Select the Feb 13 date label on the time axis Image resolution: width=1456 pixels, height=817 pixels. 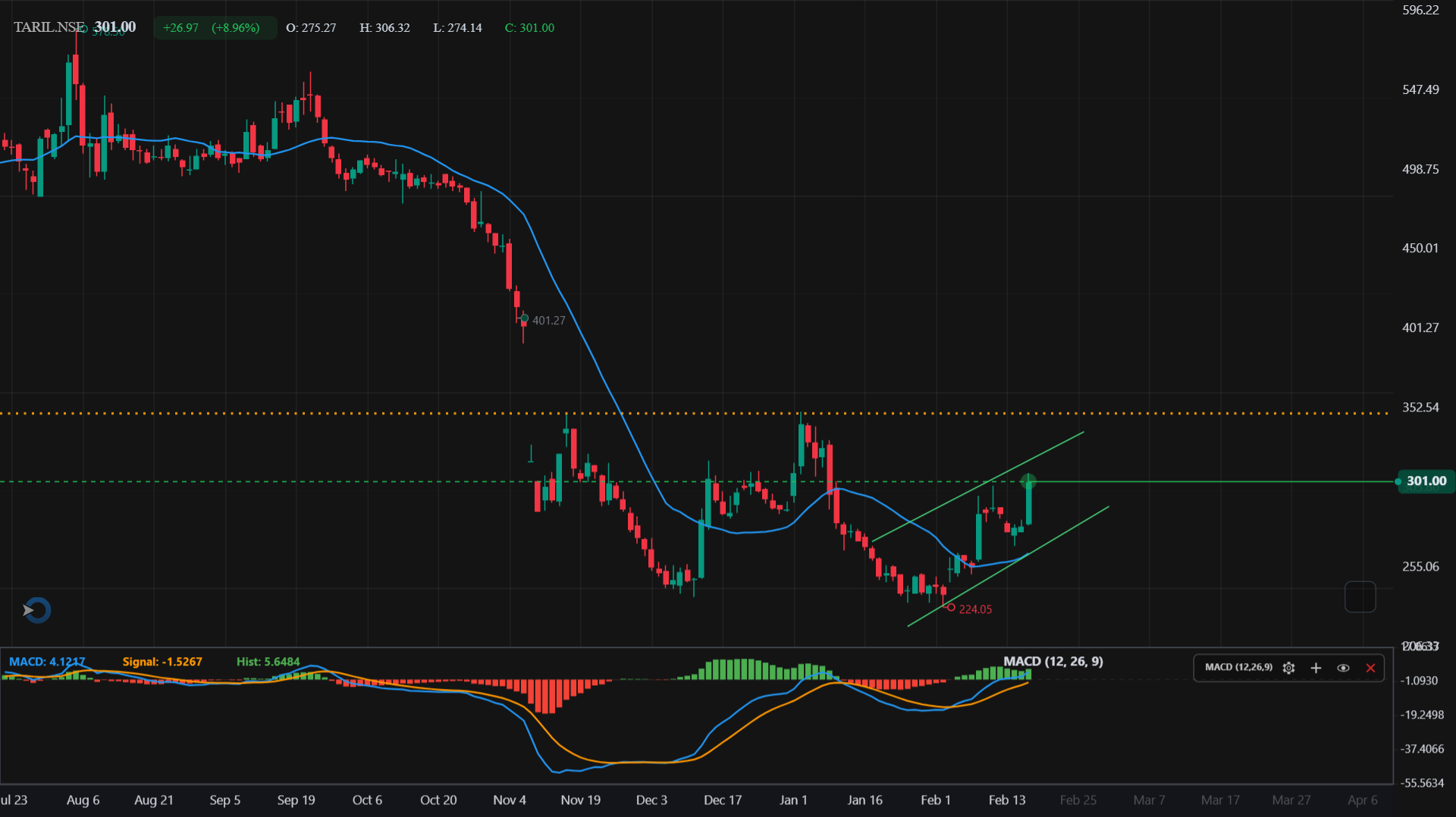click(1007, 800)
